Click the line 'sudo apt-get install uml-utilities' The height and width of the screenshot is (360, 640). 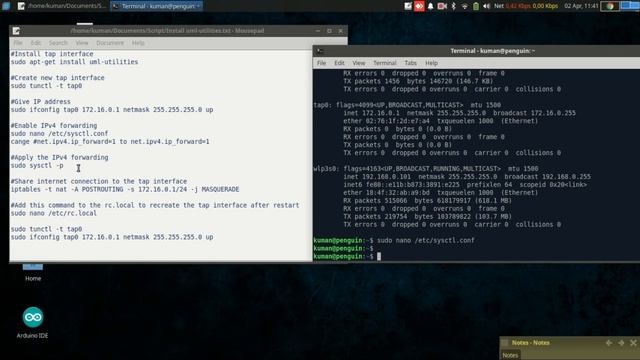[x=75, y=62]
